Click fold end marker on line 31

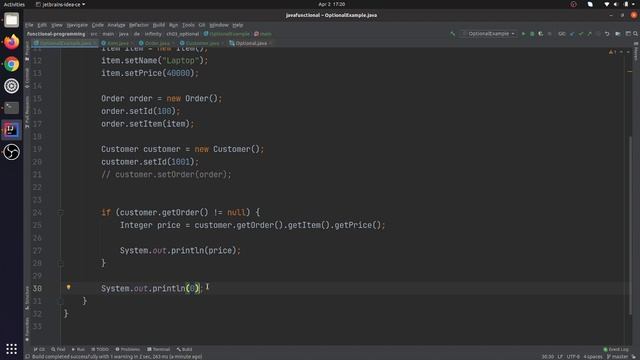click(x=60, y=301)
